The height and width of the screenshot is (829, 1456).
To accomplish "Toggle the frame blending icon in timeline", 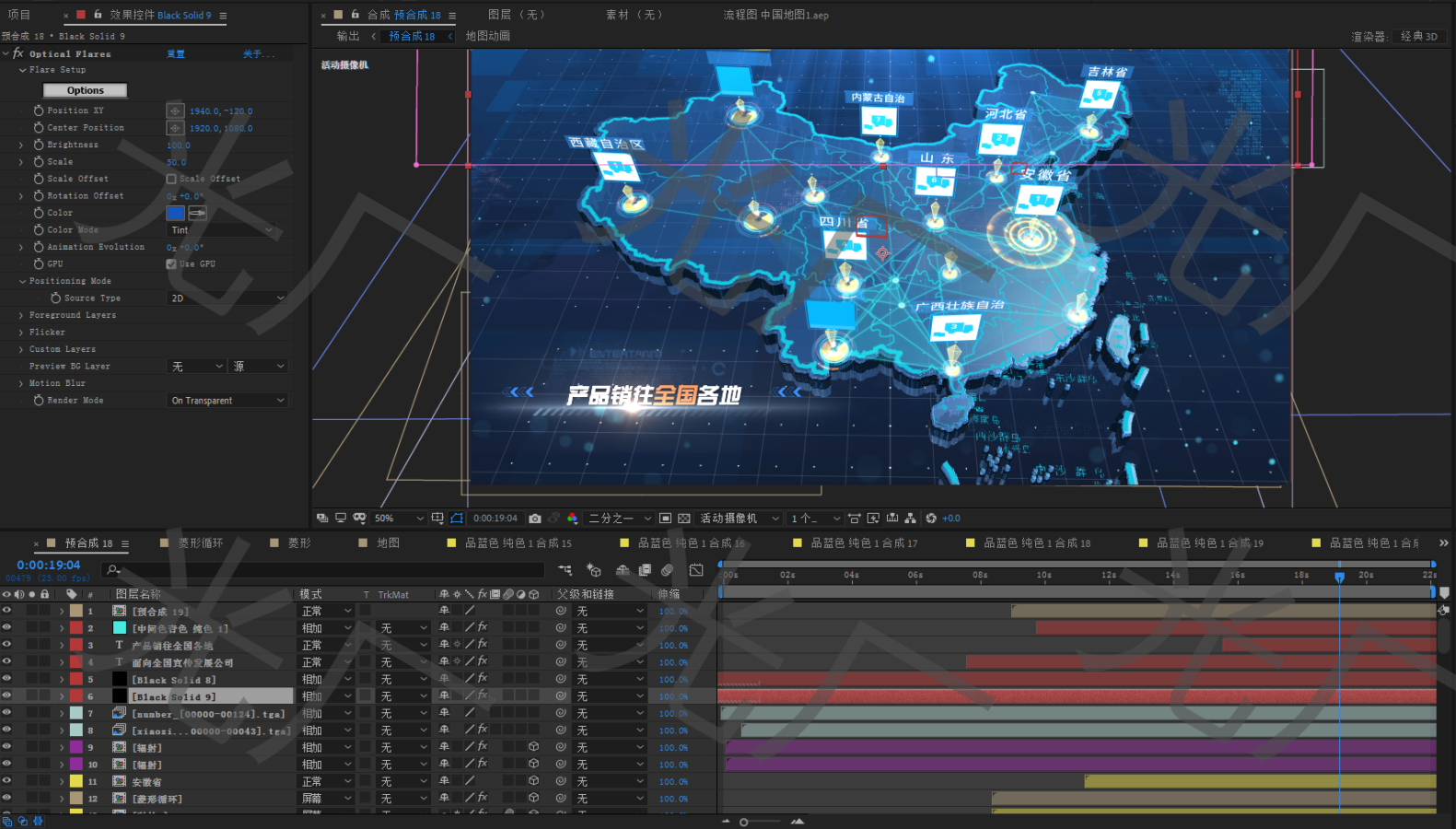I will [645, 570].
